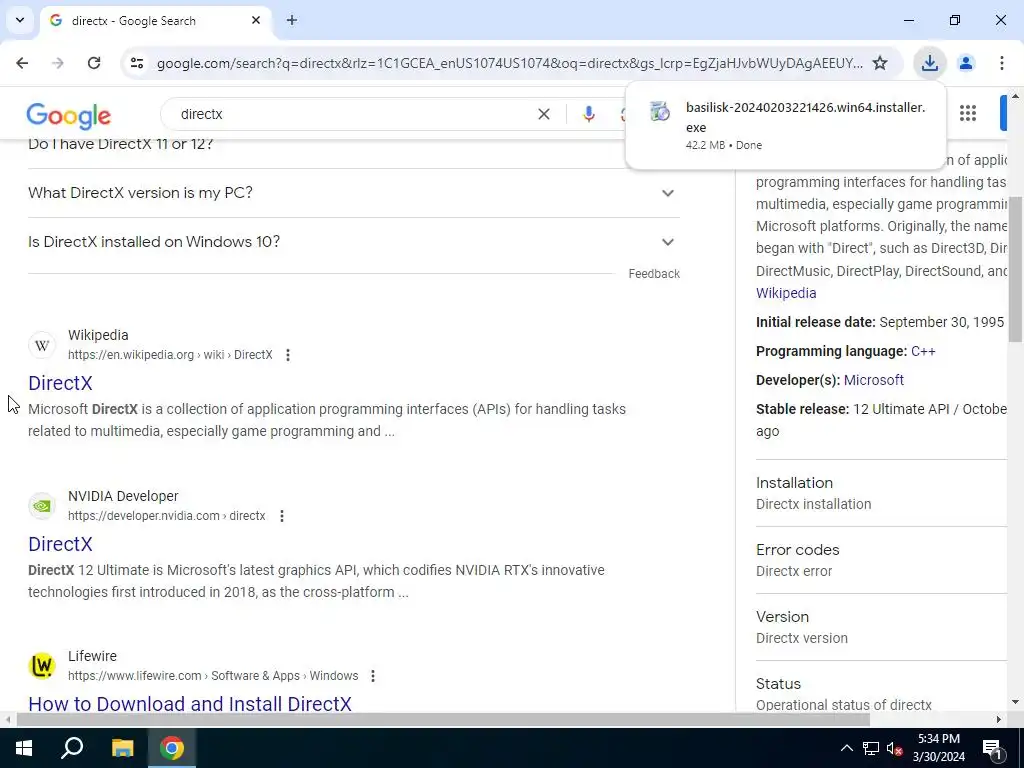Click the C++ programming language link
This screenshot has height=768, width=1024.
[x=923, y=351]
